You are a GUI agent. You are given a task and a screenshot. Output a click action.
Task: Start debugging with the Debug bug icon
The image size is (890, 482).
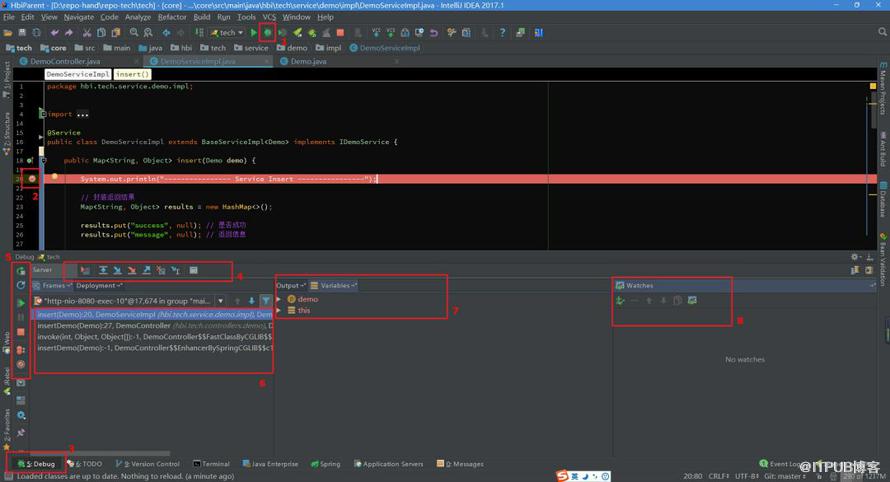pos(267,33)
